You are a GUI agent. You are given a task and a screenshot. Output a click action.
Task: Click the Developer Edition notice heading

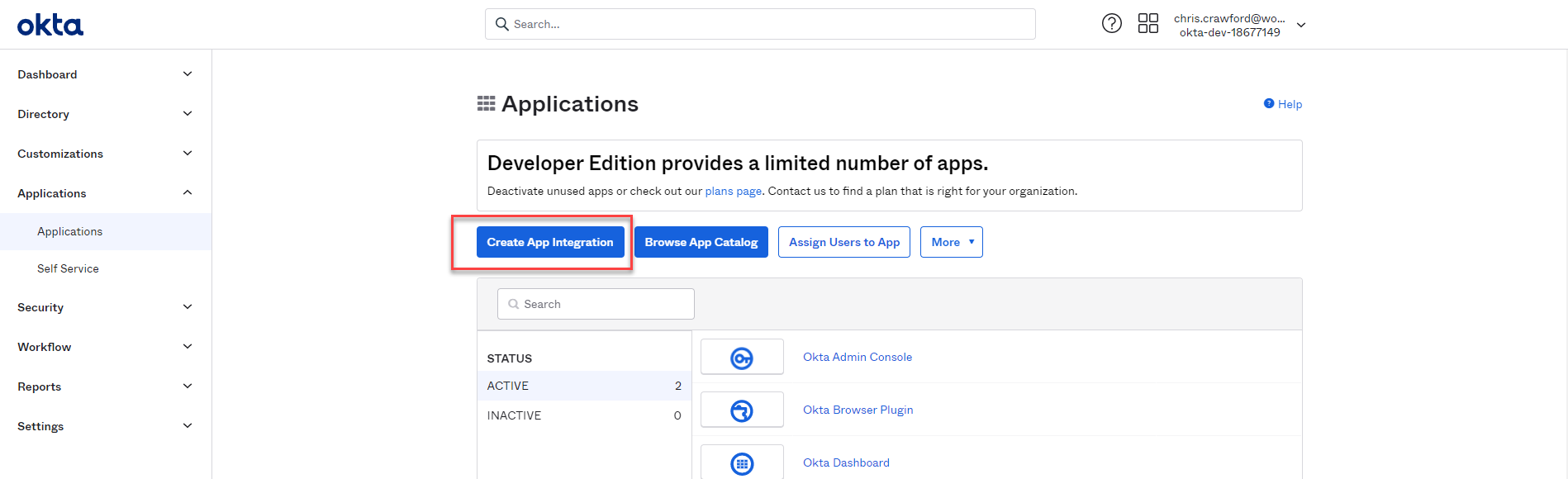pyautogui.click(x=738, y=163)
